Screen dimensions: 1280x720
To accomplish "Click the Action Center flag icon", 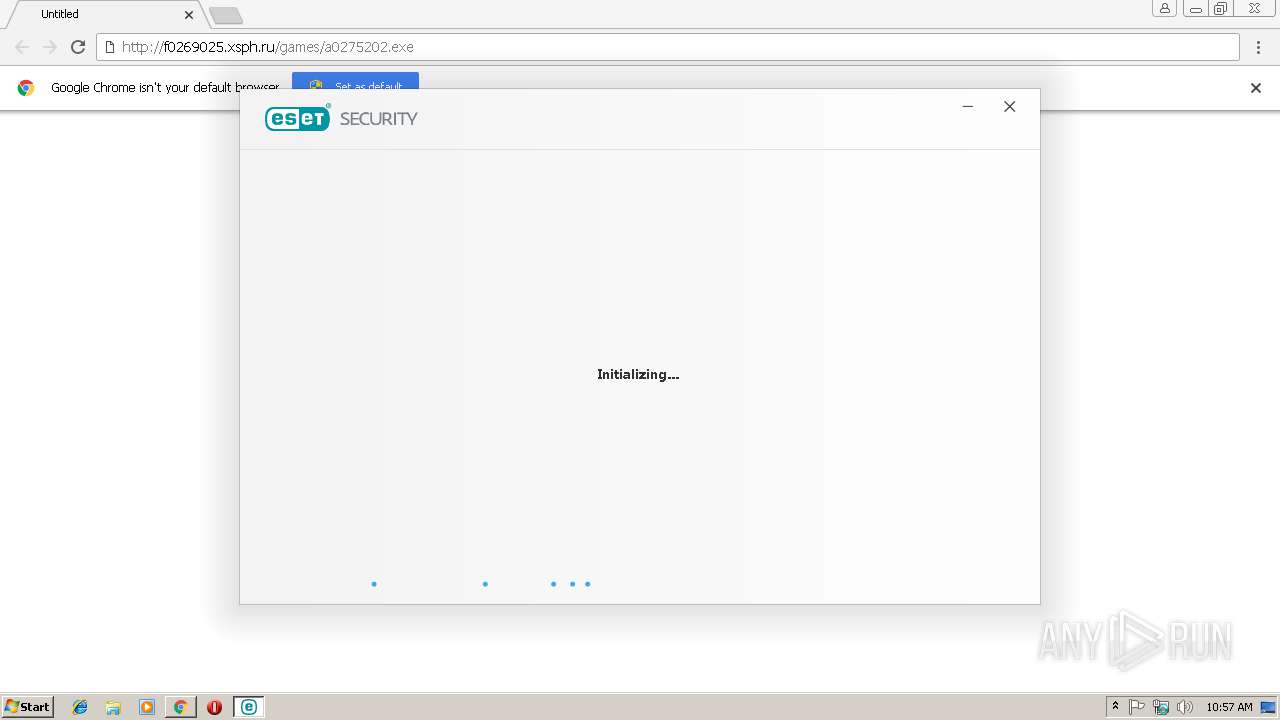I will [1137, 707].
